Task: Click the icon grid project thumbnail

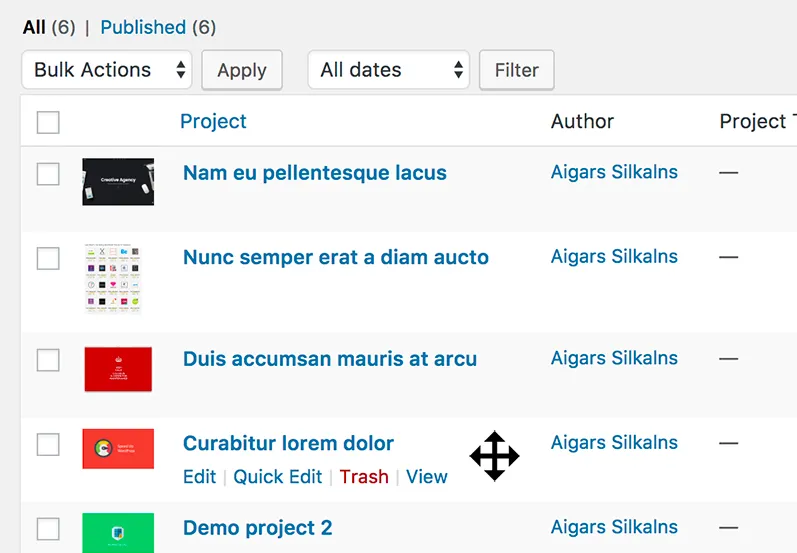Action: 118,279
